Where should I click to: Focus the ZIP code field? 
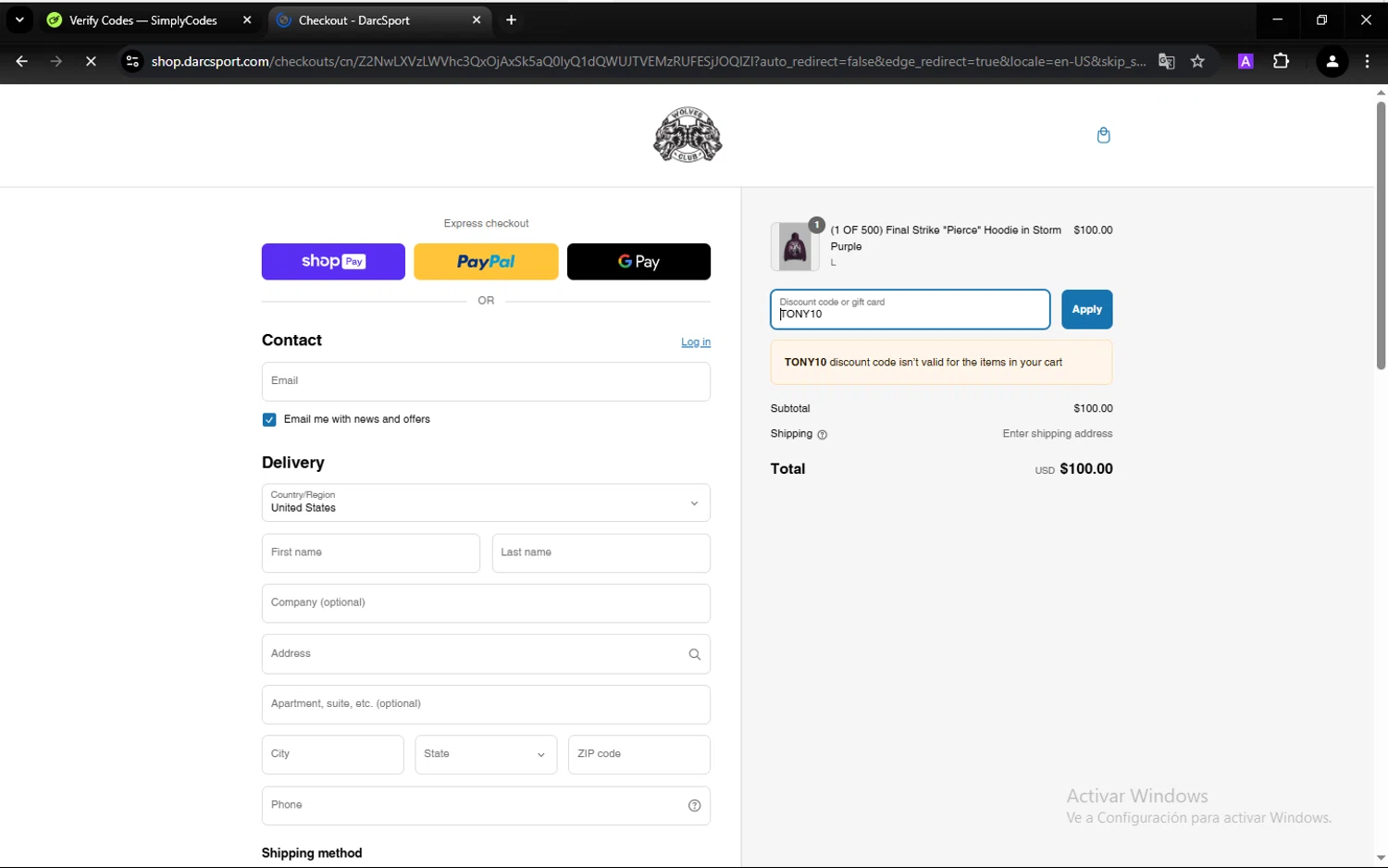point(638,754)
